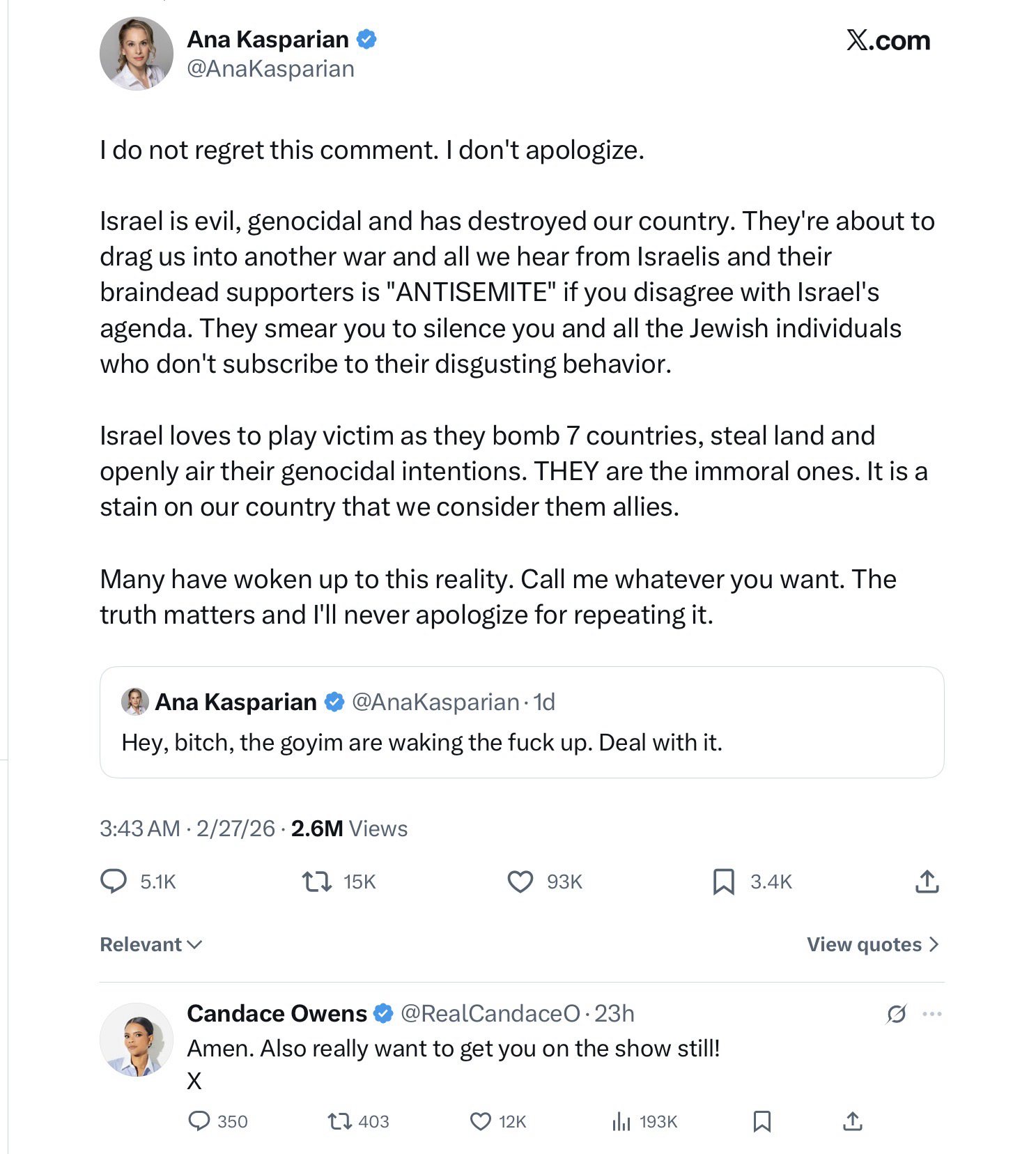1036x1154 pixels.
Task: Open Candace Owens' profile picture
Action: click(x=137, y=1040)
